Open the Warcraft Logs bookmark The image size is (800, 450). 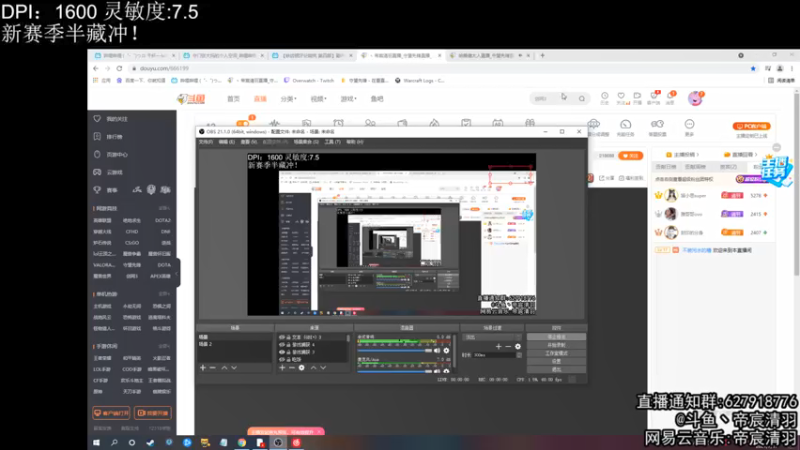pos(419,81)
